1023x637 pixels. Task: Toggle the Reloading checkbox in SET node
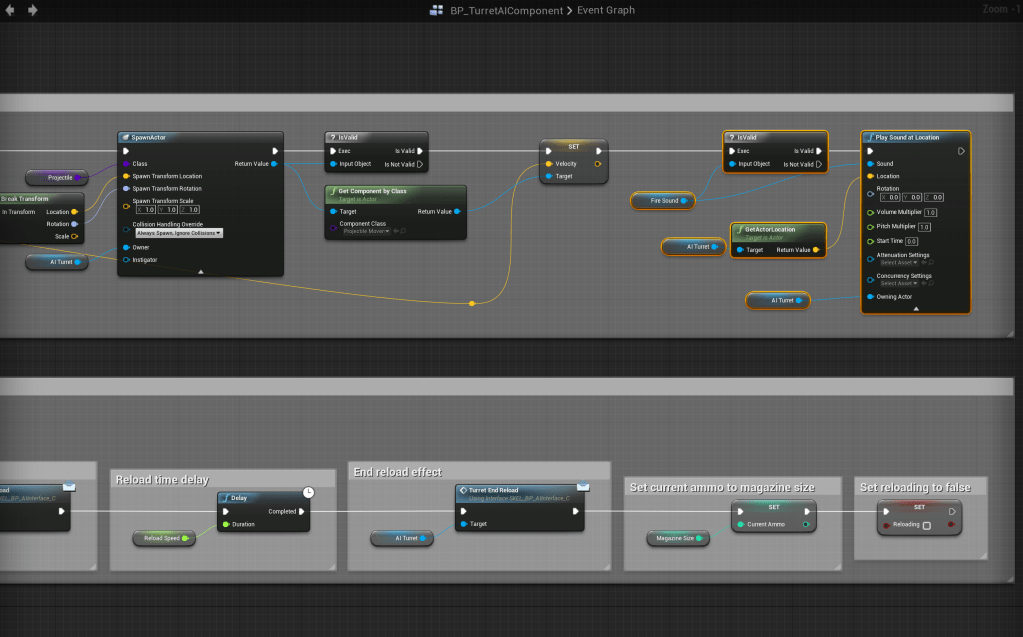click(x=926, y=525)
